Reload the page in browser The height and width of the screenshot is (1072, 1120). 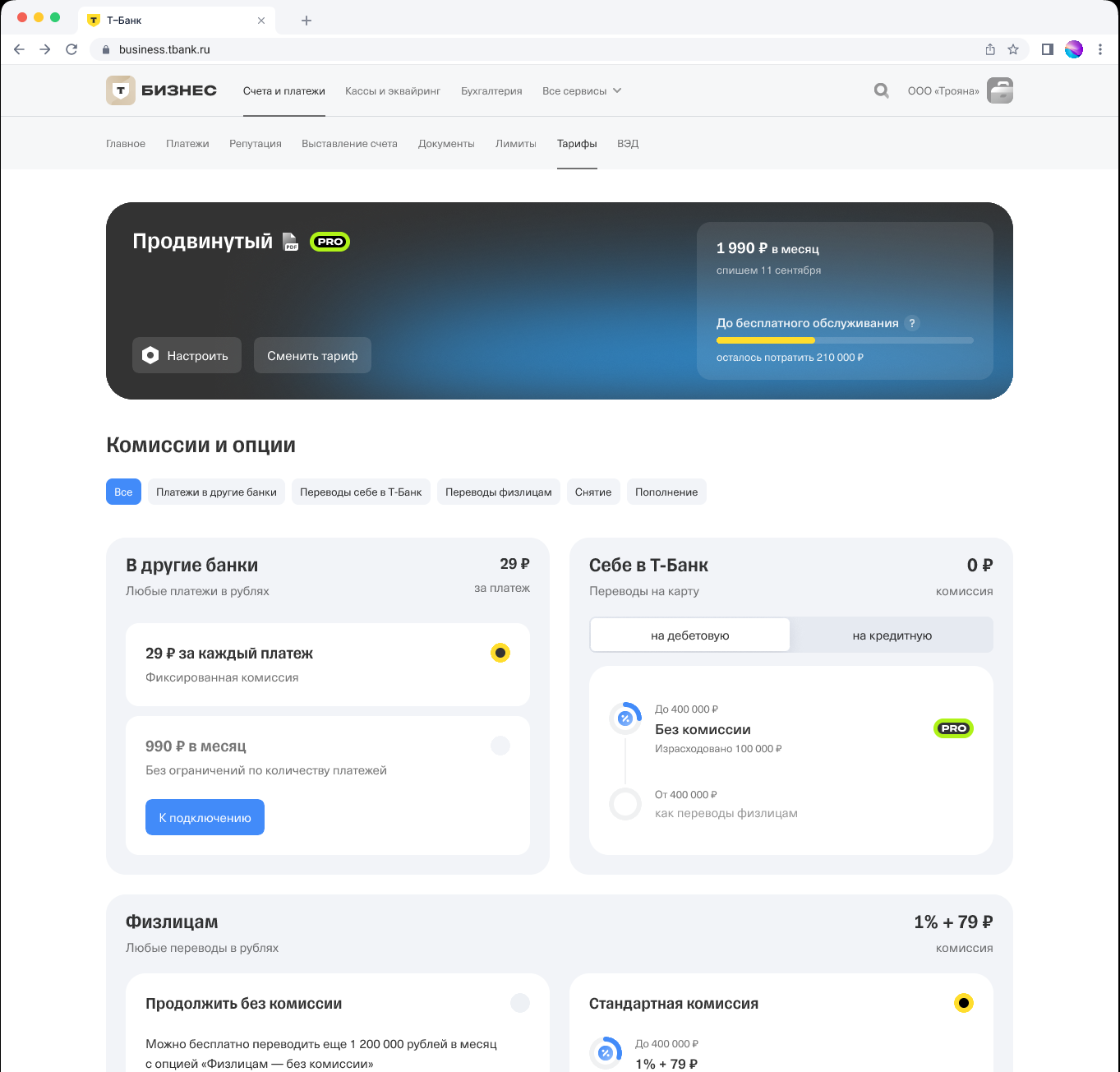click(x=71, y=49)
